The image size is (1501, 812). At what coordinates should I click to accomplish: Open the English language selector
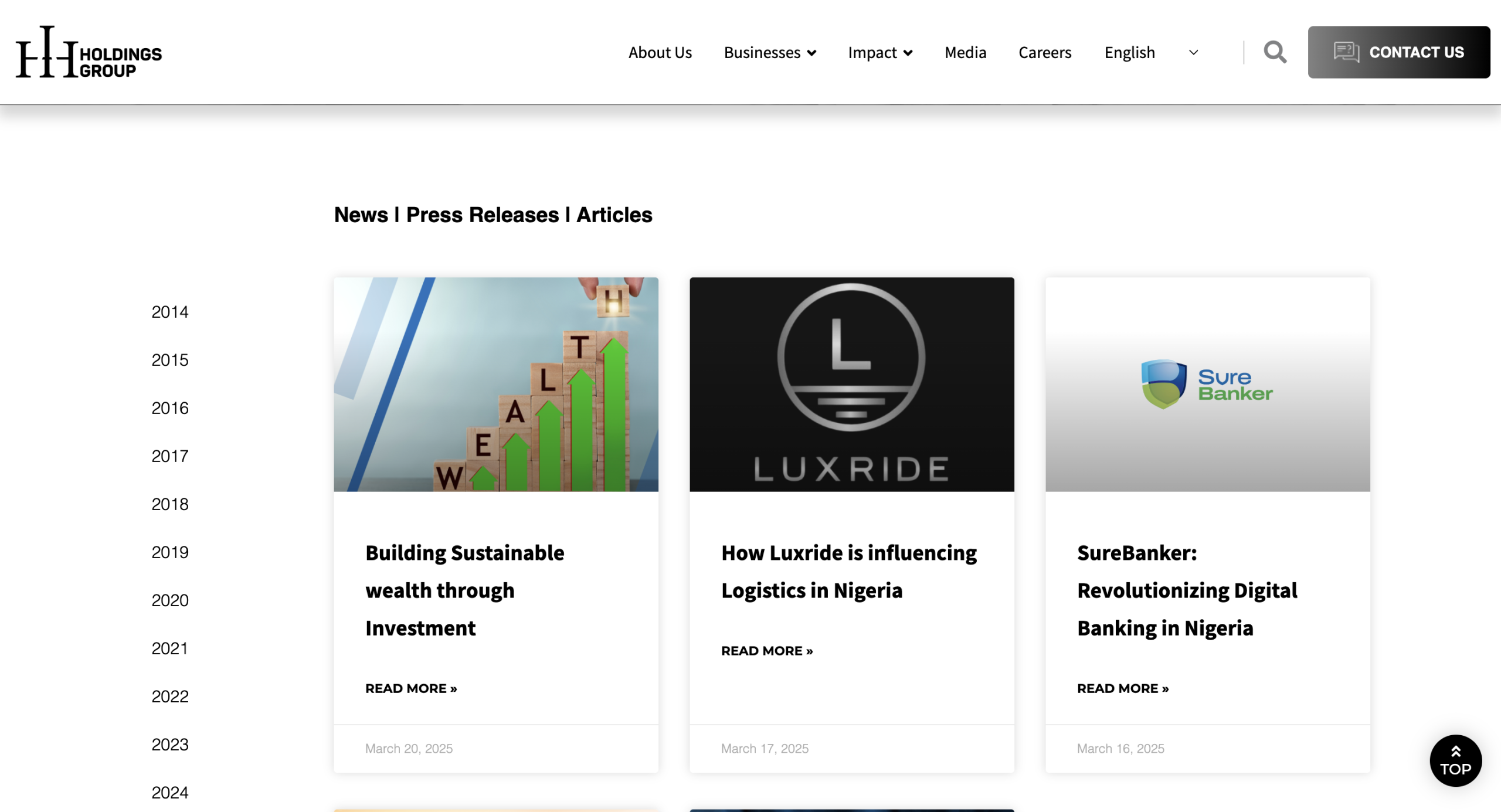click(x=1152, y=52)
